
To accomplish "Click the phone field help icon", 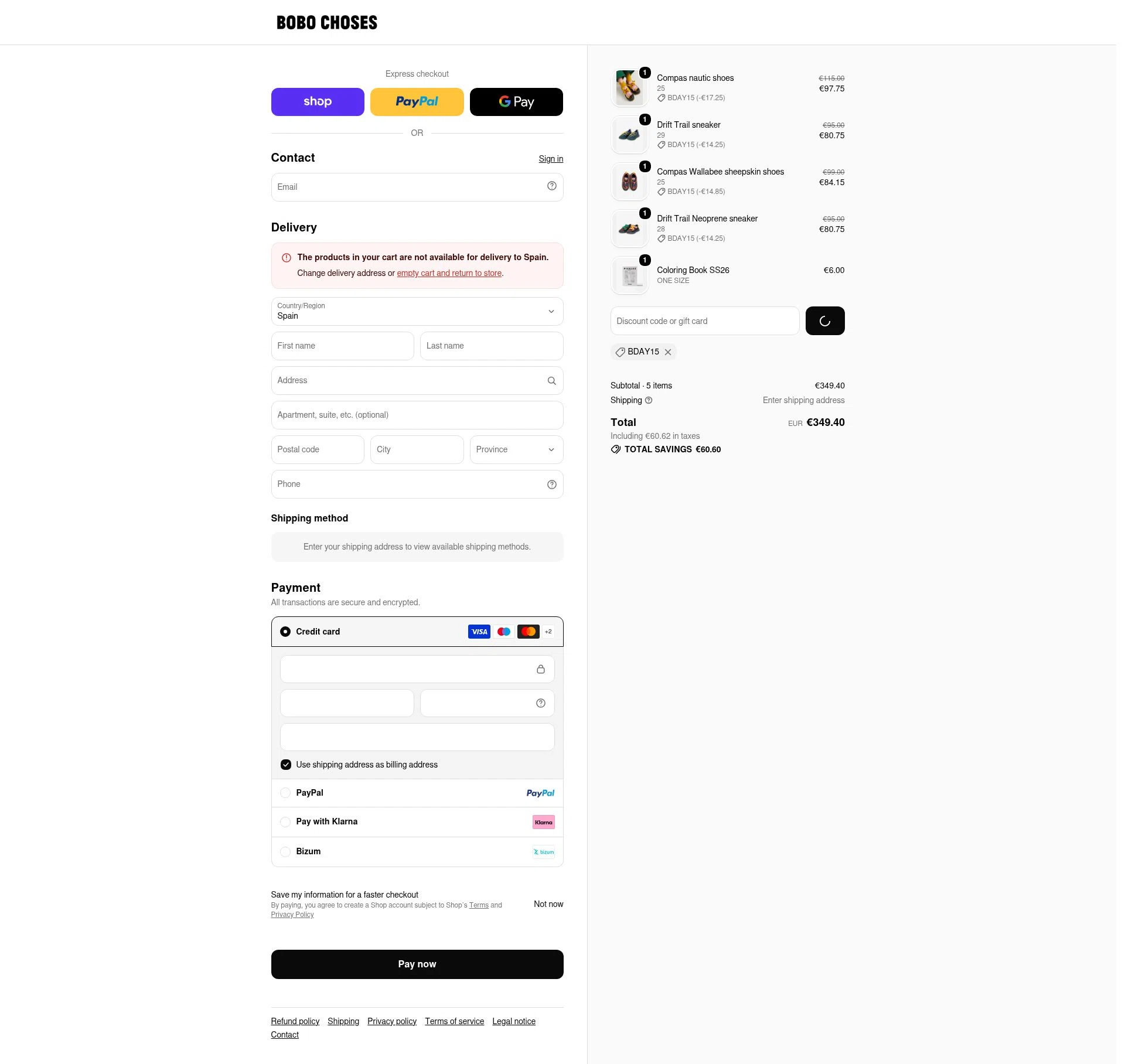I will (551, 485).
